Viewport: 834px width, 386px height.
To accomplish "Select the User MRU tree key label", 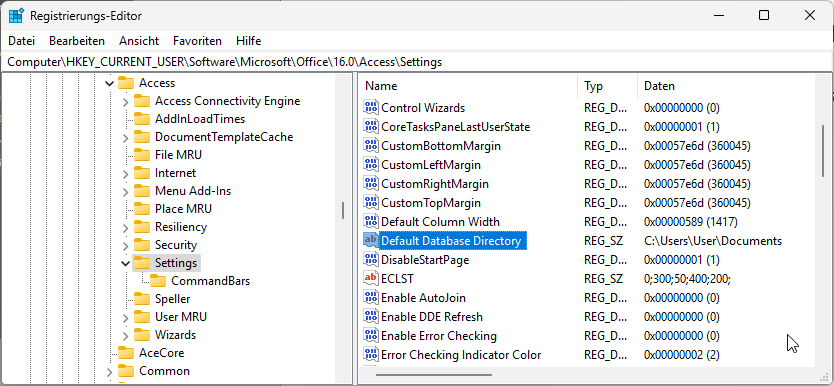I will (x=181, y=317).
